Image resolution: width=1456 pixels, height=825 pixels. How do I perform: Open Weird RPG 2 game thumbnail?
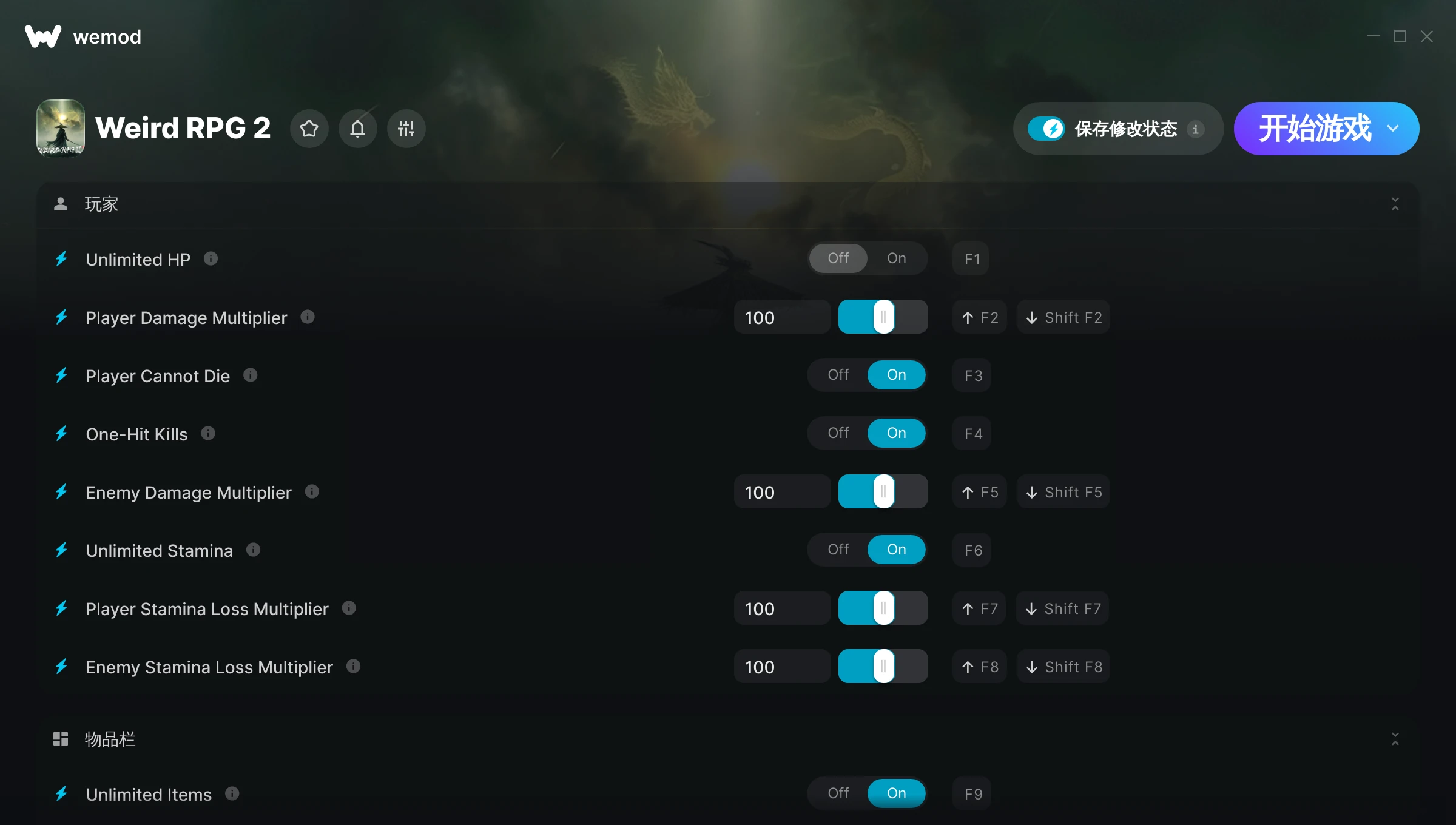61,128
